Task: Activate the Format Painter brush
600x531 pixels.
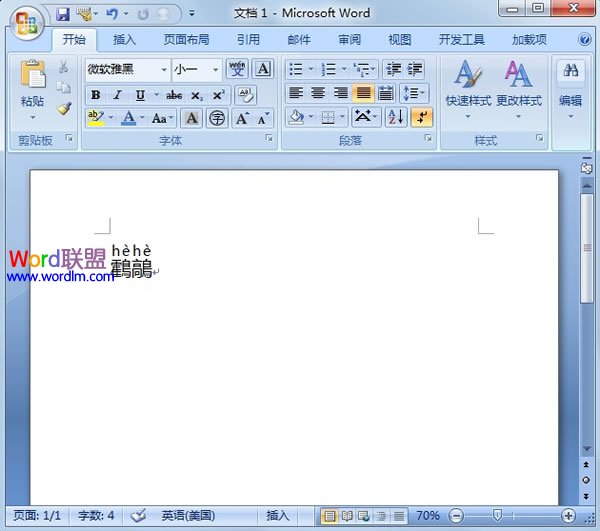Action: 64,109
